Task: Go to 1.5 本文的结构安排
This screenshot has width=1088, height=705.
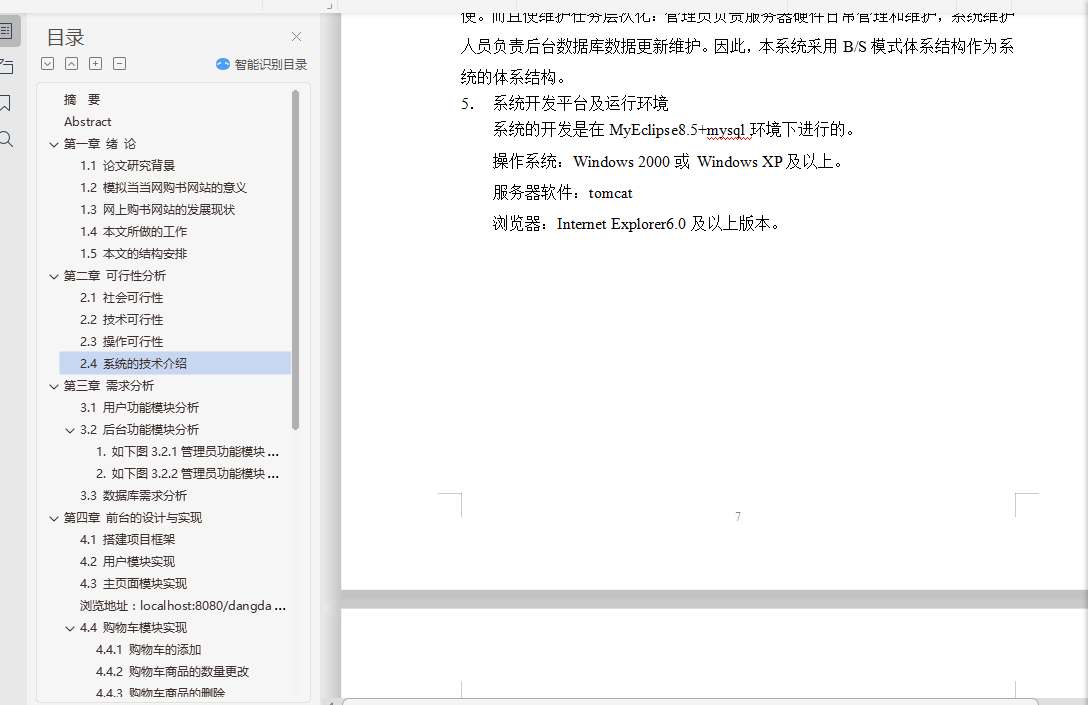Action: point(133,254)
